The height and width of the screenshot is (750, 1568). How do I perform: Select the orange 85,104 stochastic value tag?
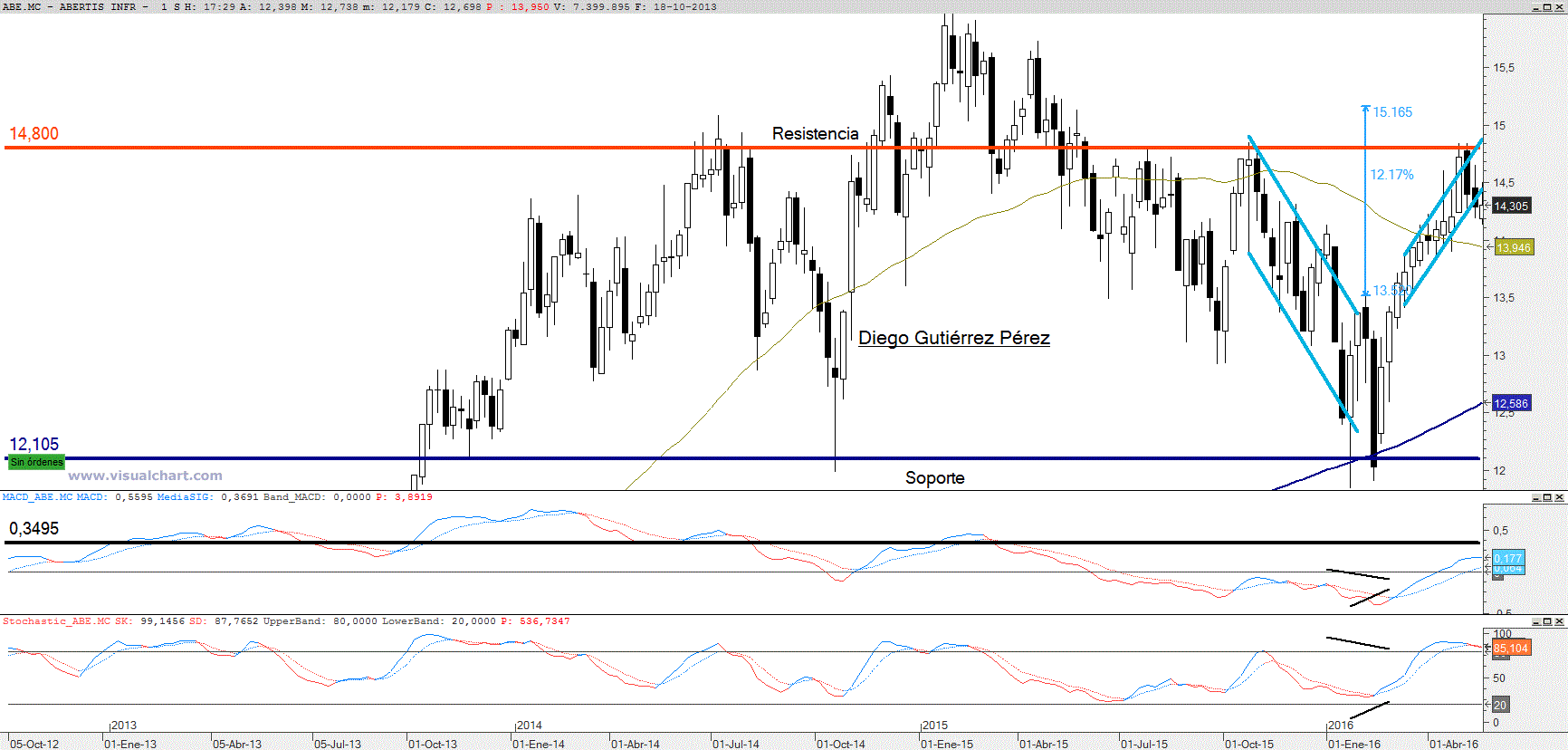(x=1511, y=648)
